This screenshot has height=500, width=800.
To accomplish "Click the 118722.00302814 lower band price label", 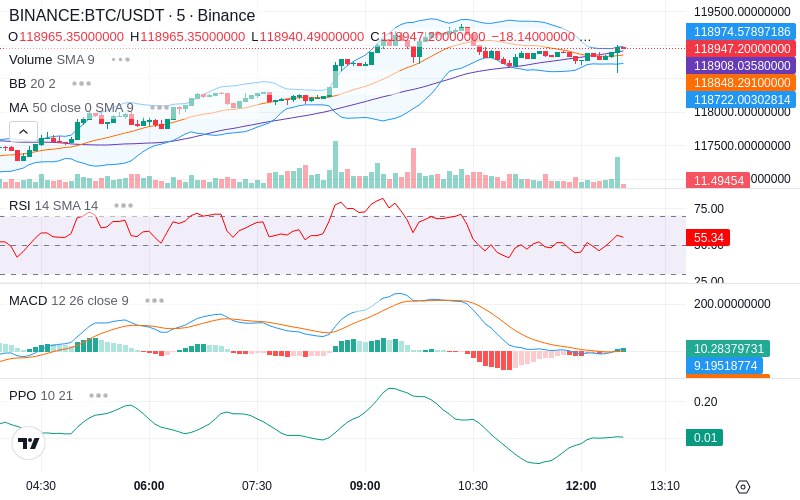I will 741,99.
